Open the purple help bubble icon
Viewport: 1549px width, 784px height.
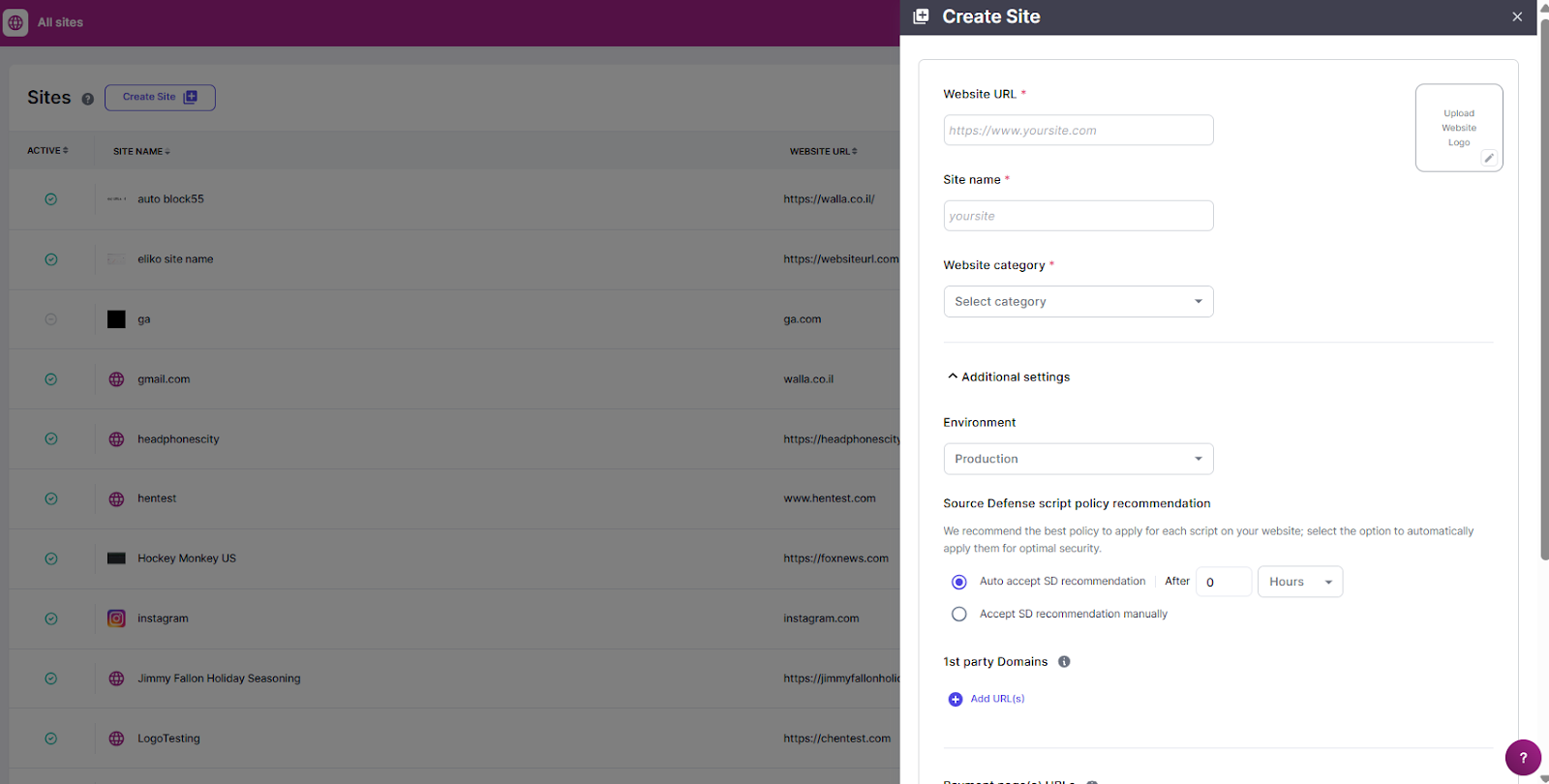(x=1522, y=758)
